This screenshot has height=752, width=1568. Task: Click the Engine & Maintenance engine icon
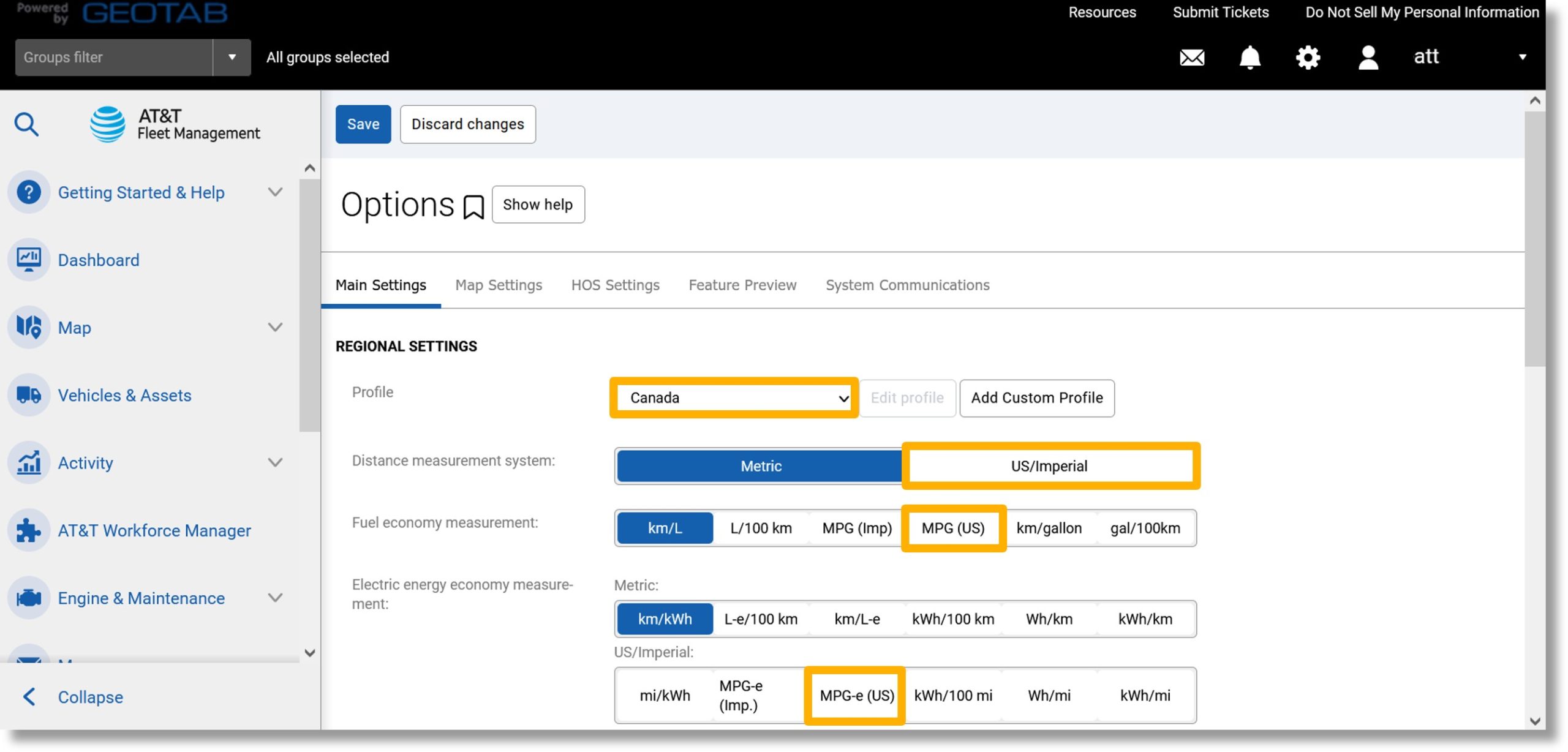pos(29,598)
